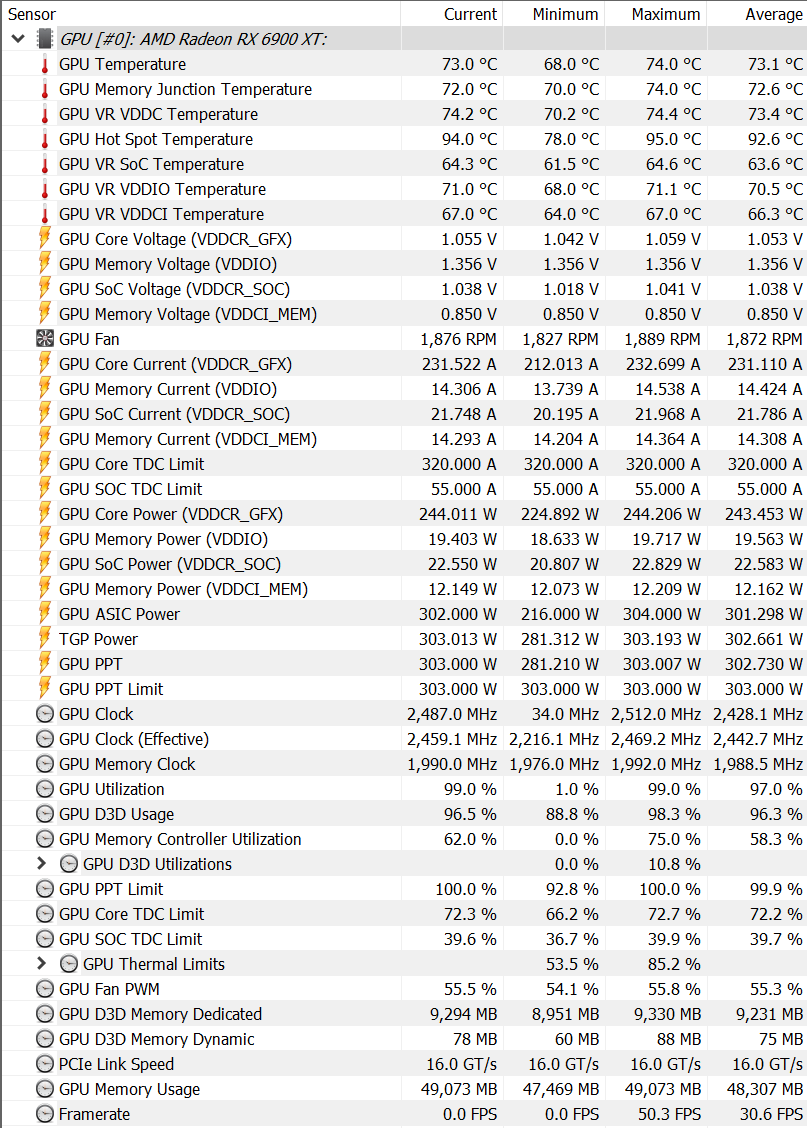Click lightning icon for GPU Core Voltage (VDDCR_GFX)

[x=45, y=239]
